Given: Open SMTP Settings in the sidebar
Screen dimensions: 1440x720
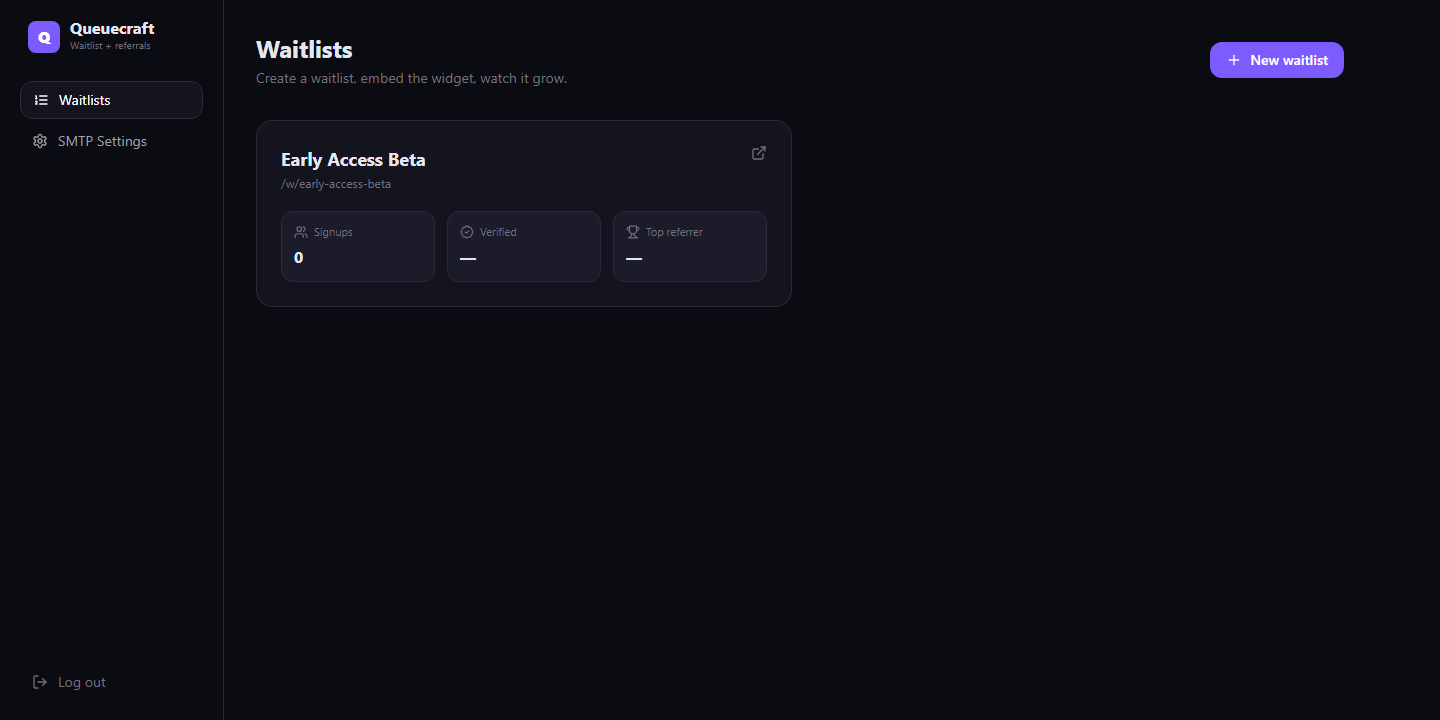Looking at the screenshot, I should click(111, 141).
